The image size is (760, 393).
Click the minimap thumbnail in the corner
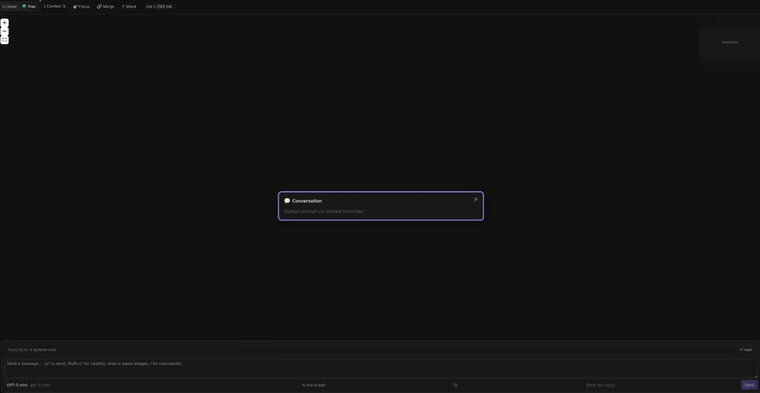(728, 42)
